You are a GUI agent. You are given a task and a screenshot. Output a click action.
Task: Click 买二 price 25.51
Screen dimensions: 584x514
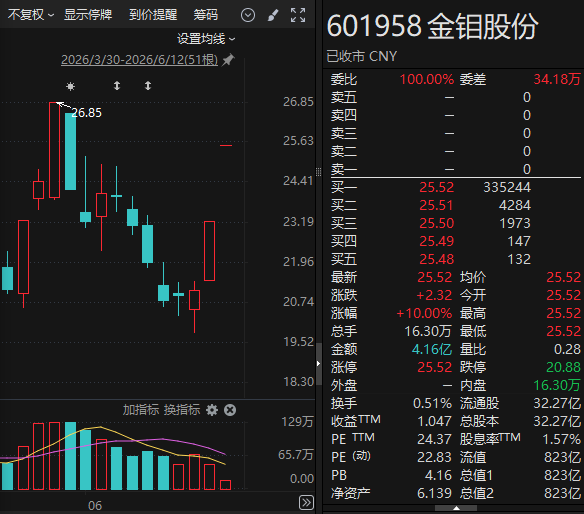pos(437,205)
